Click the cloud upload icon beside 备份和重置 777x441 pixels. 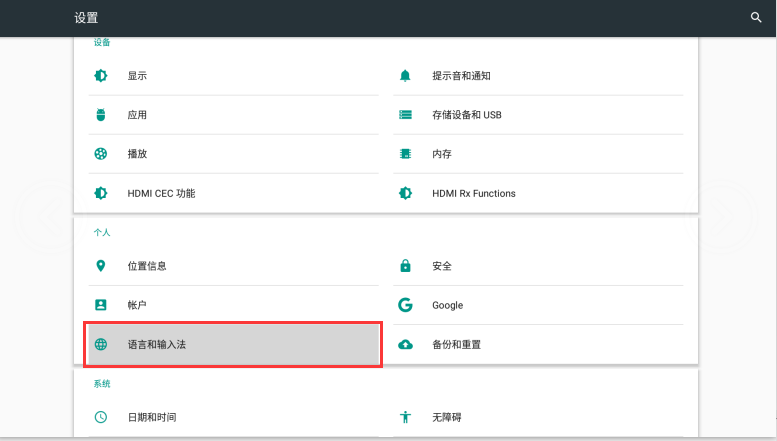point(405,344)
